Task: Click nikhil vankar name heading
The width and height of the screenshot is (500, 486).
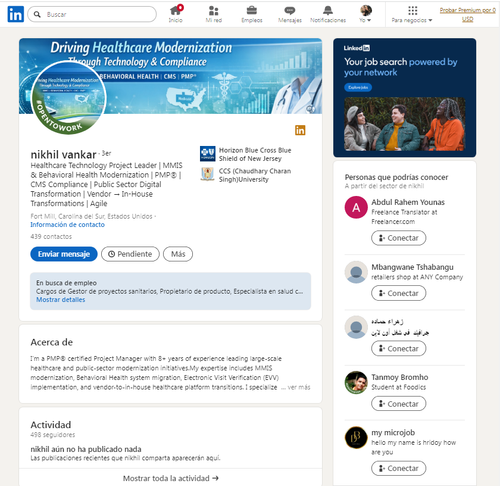Action: click(63, 154)
